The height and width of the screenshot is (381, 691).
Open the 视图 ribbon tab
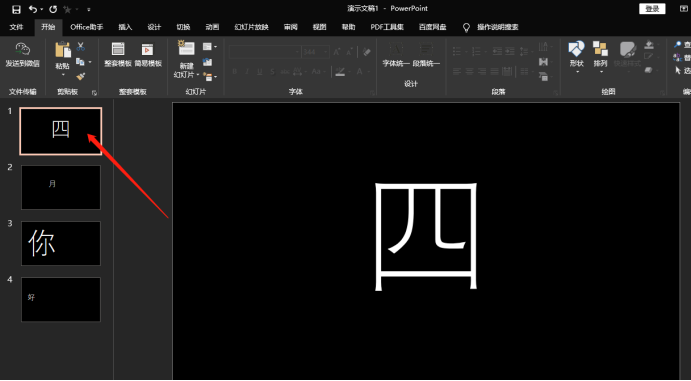click(319, 27)
